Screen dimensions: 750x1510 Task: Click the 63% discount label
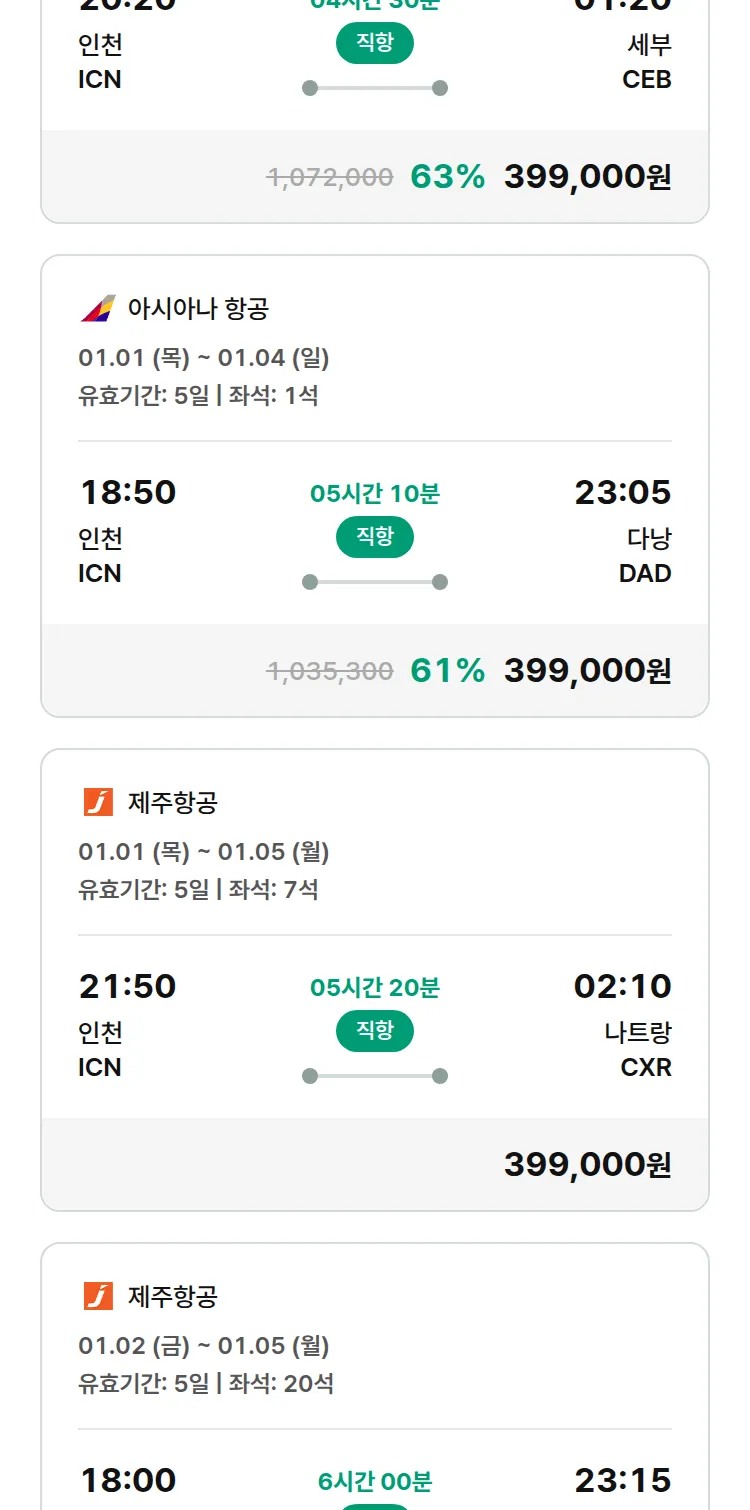point(447,177)
